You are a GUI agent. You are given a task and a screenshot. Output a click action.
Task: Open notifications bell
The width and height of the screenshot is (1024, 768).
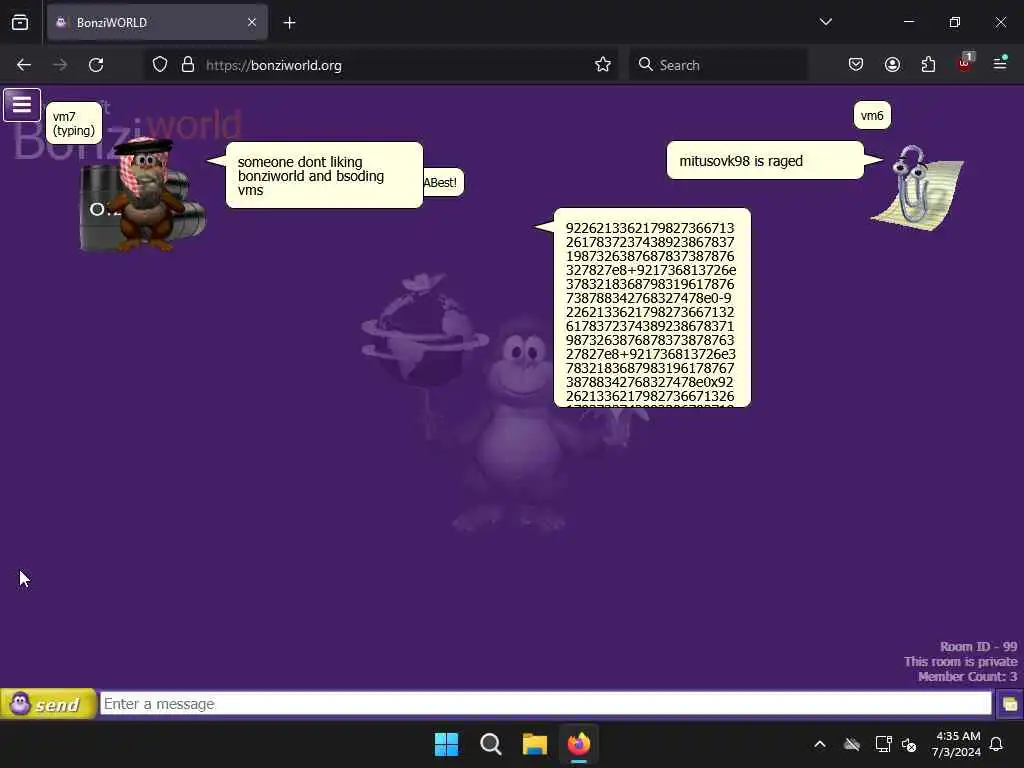(x=996, y=744)
